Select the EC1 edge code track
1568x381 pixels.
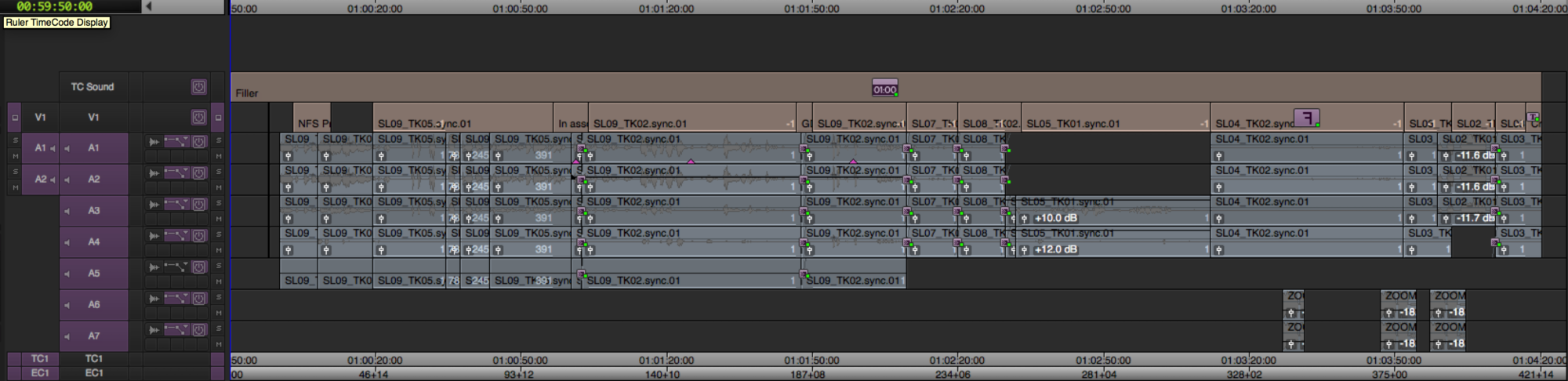tap(93, 373)
